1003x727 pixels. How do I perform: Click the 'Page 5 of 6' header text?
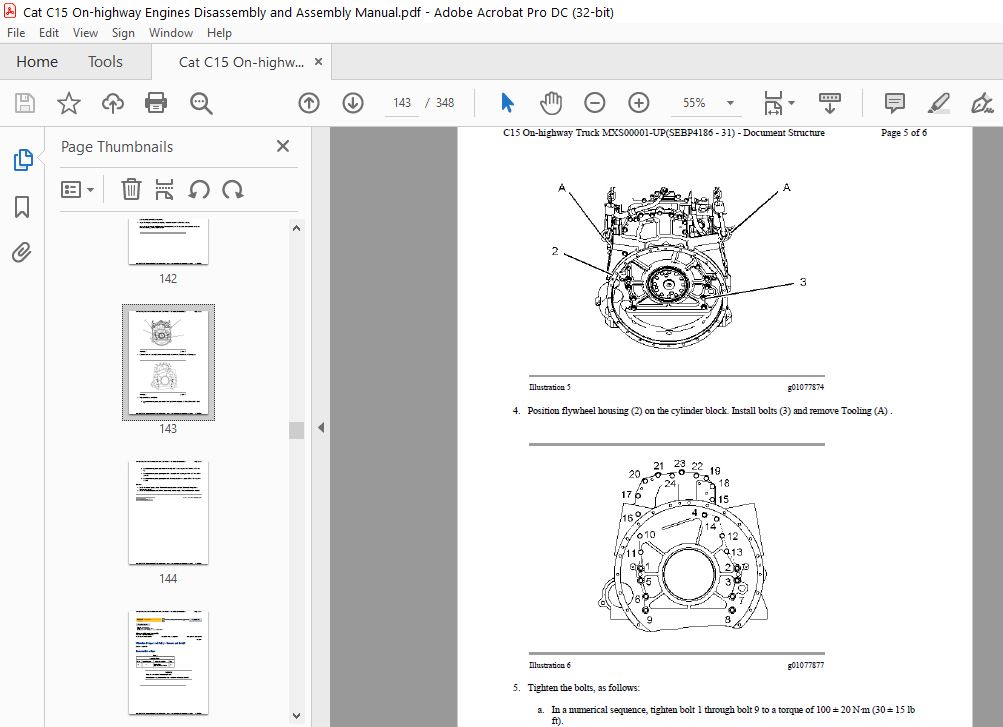click(x=903, y=132)
